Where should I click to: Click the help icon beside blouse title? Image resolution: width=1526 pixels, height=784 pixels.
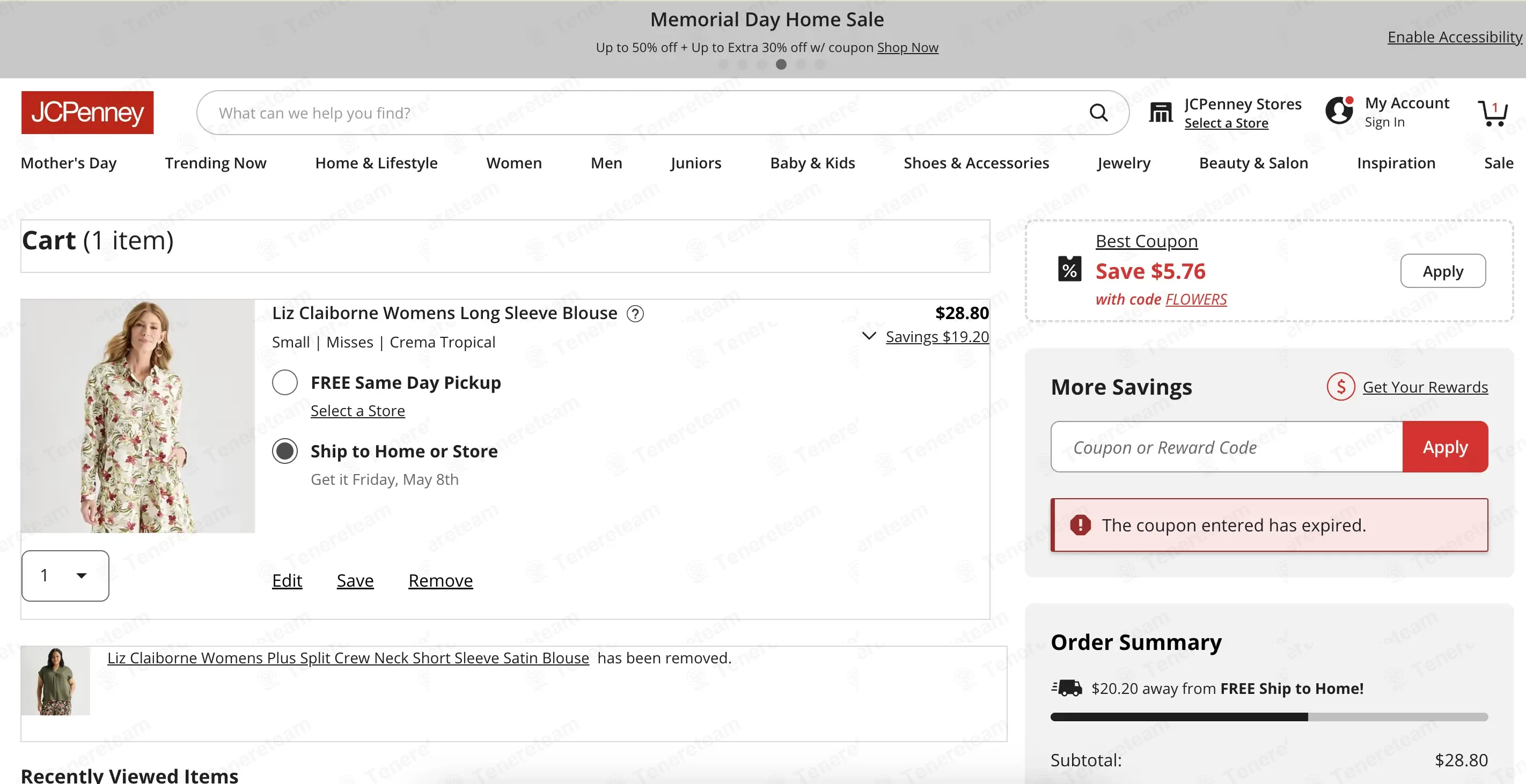click(635, 313)
